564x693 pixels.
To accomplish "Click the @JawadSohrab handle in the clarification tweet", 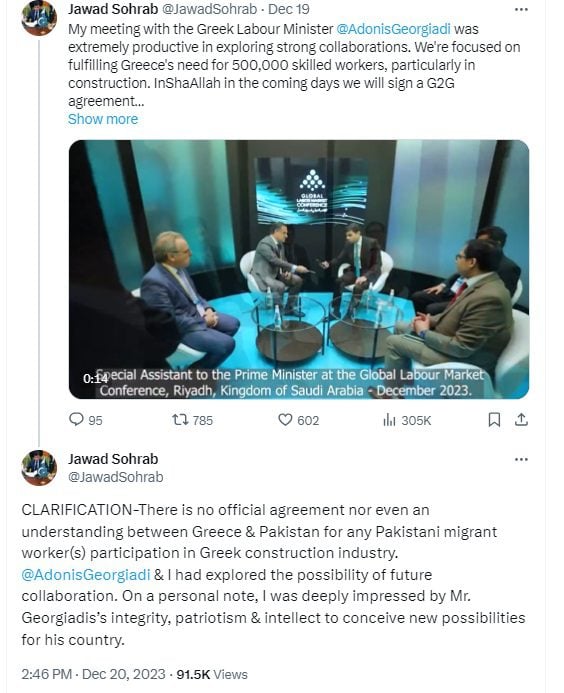I will 116,477.
